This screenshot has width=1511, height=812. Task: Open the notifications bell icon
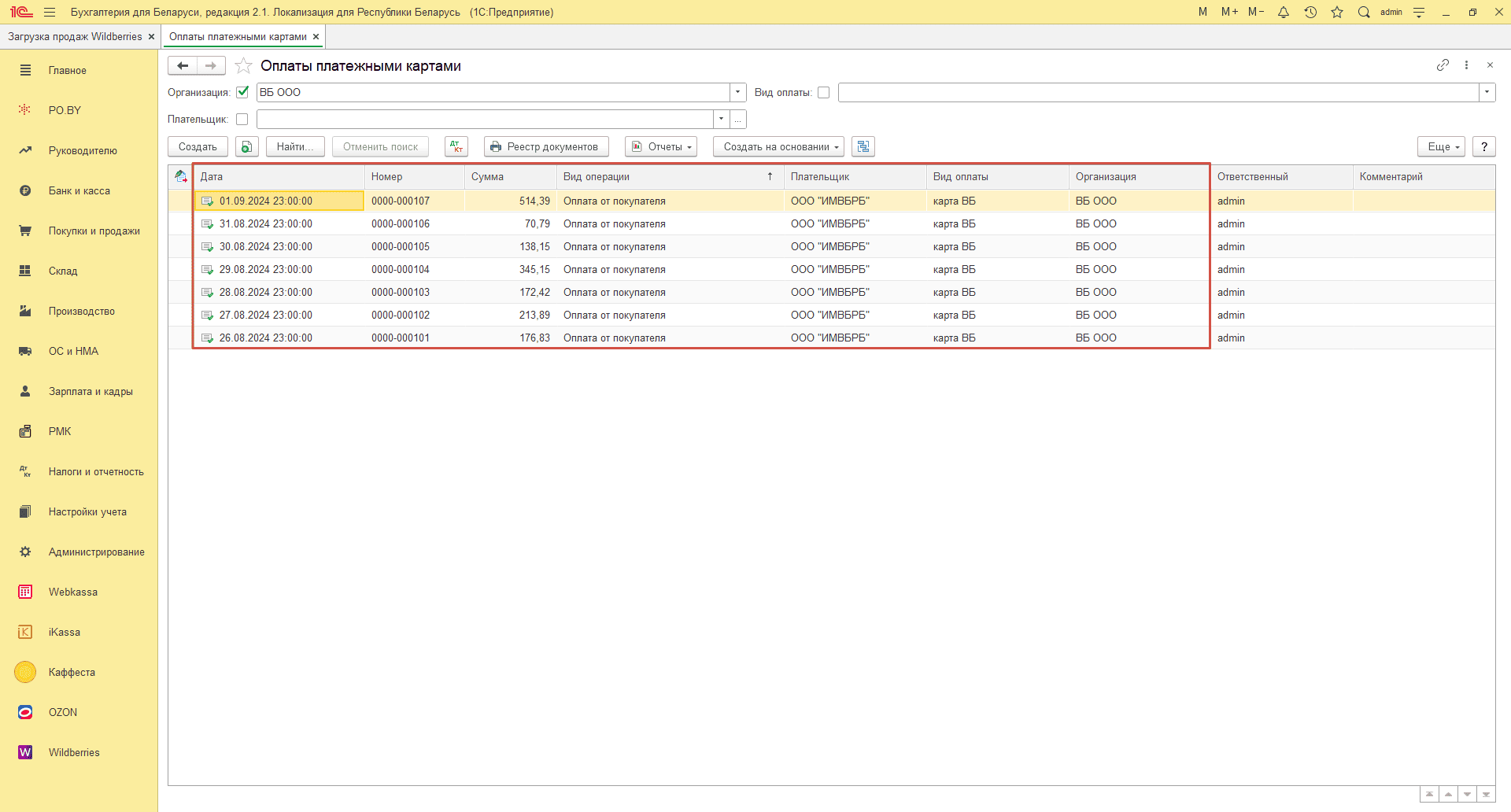point(1284,13)
